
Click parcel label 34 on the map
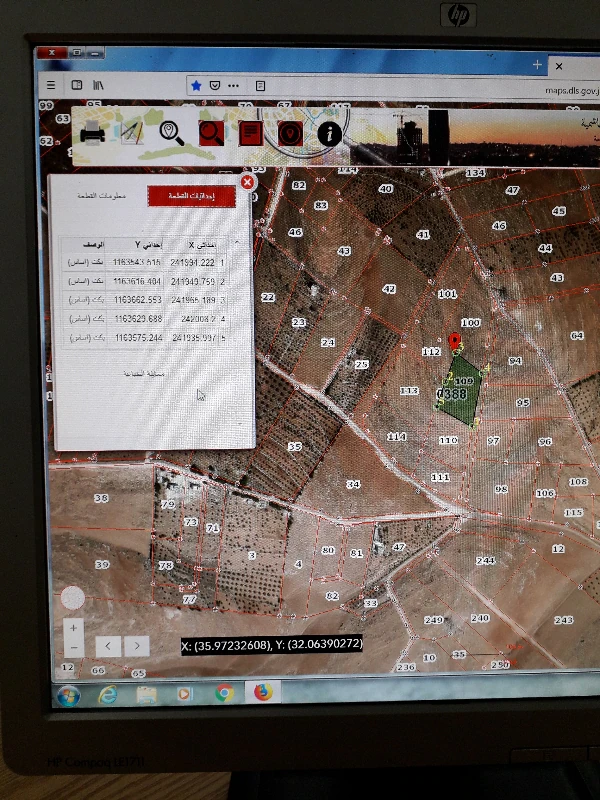[x=353, y=484]
